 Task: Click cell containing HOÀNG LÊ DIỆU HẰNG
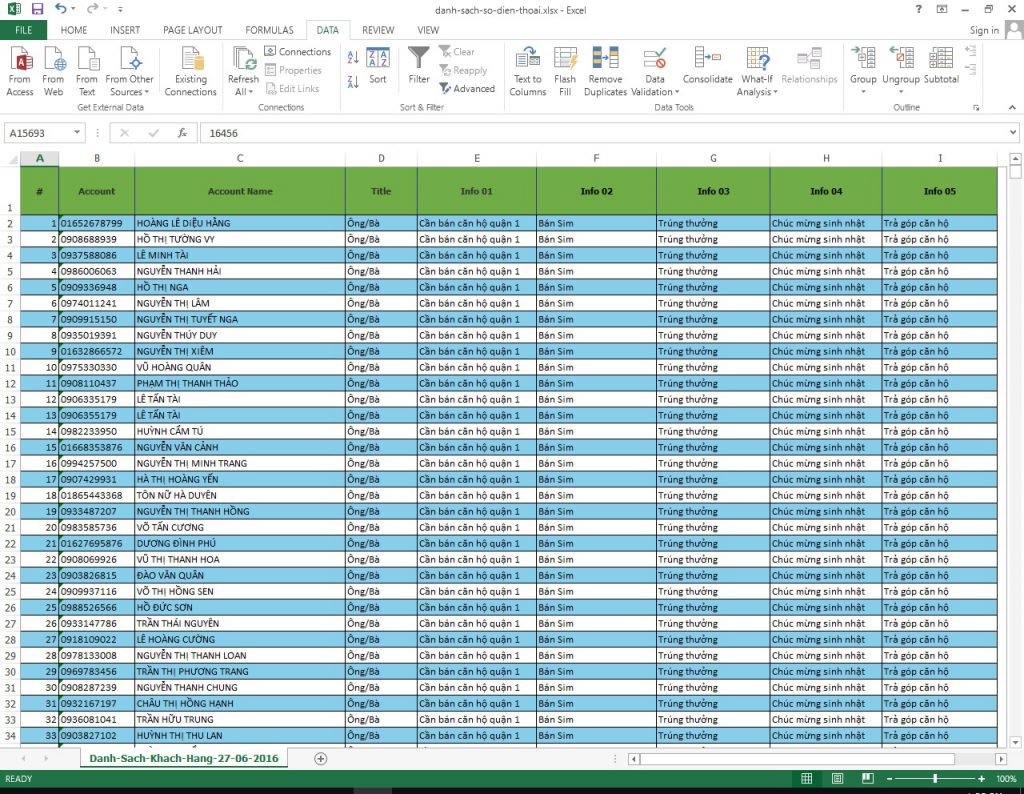[x=240, y=223]
